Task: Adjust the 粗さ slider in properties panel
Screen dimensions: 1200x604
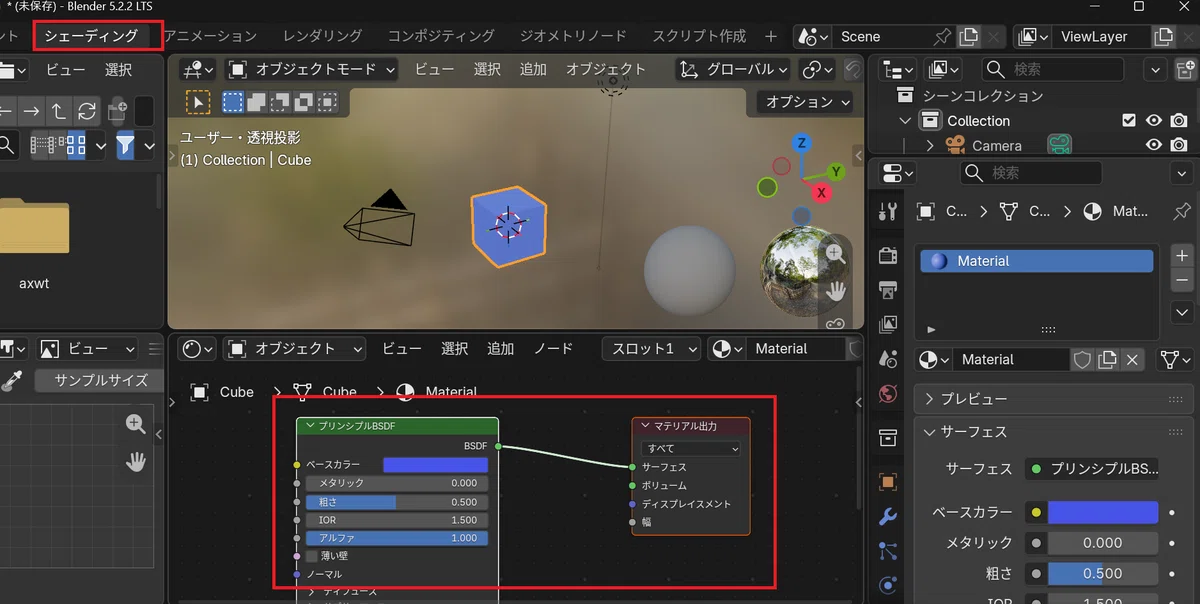Action: coord(1103,574)
